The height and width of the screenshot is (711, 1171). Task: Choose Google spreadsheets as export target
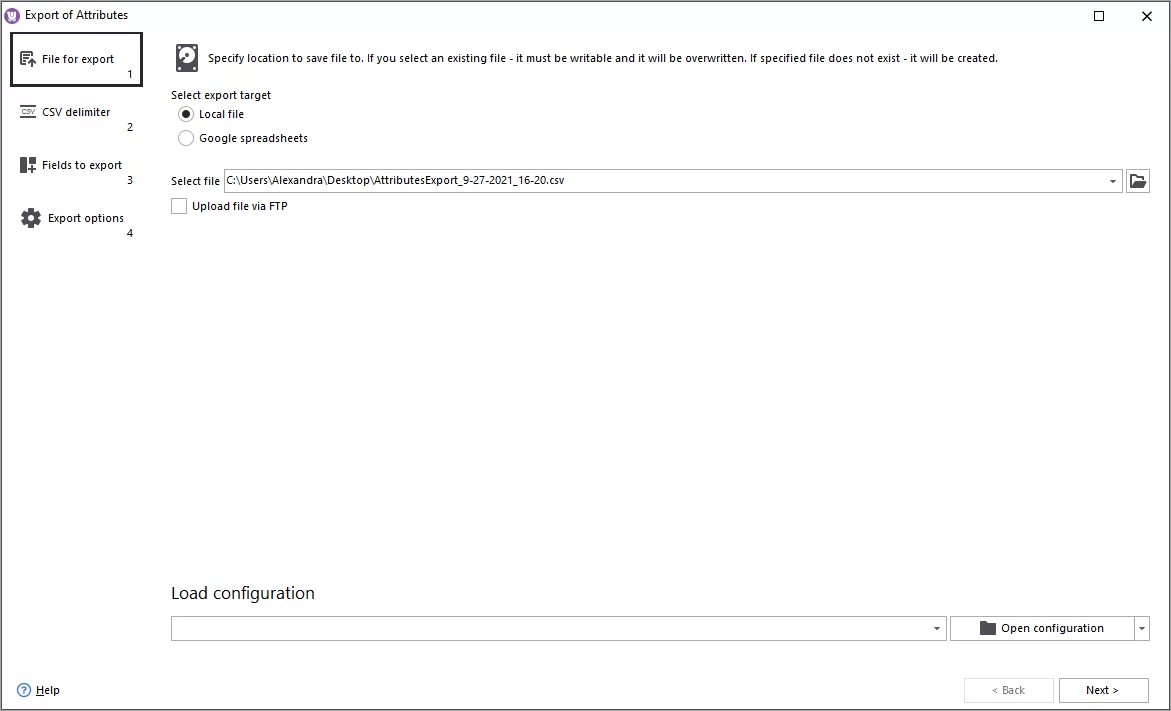pos(185,138)
